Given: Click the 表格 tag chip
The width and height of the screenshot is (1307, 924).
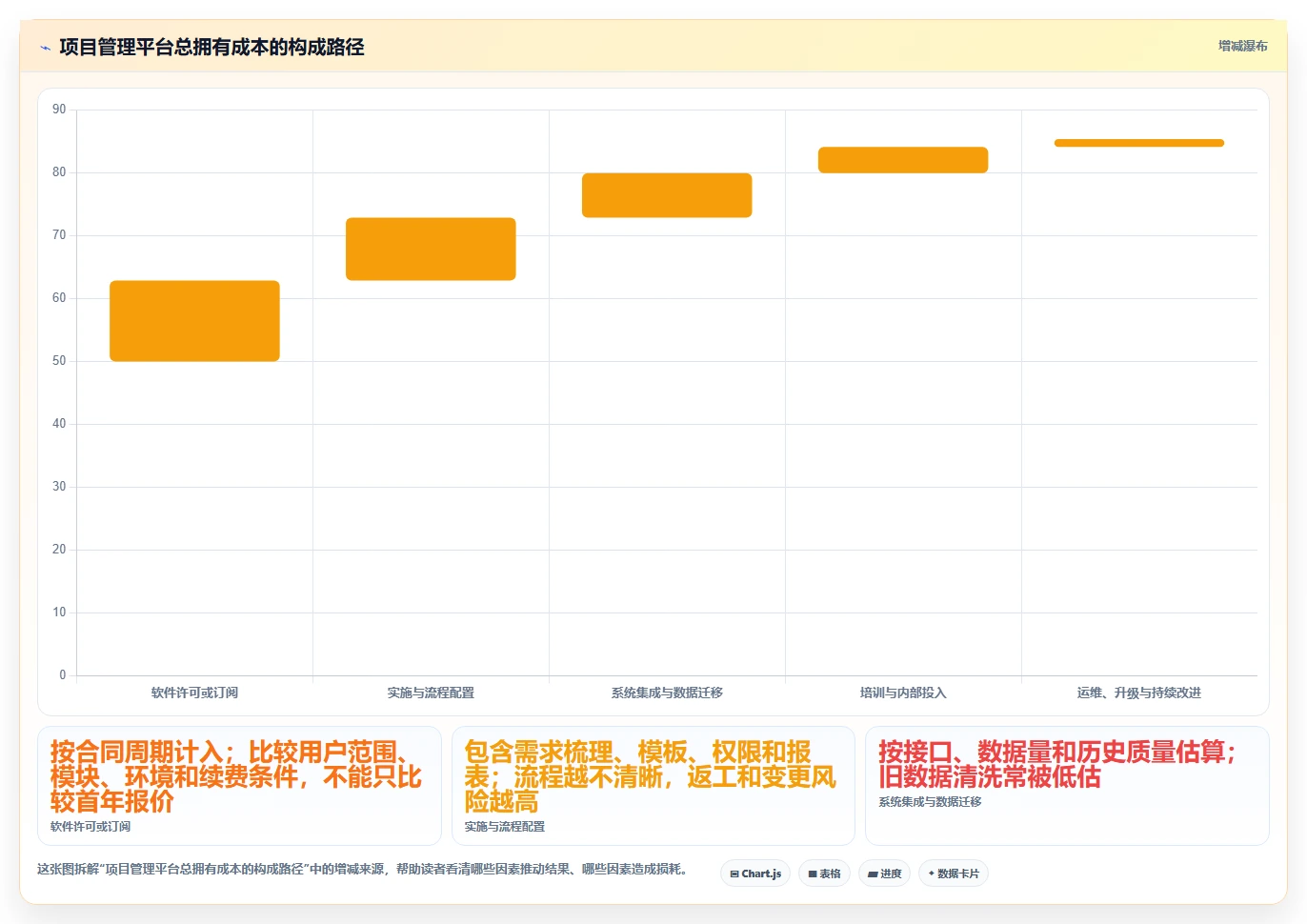Looking at the screenshot, I should click(824, 874).
